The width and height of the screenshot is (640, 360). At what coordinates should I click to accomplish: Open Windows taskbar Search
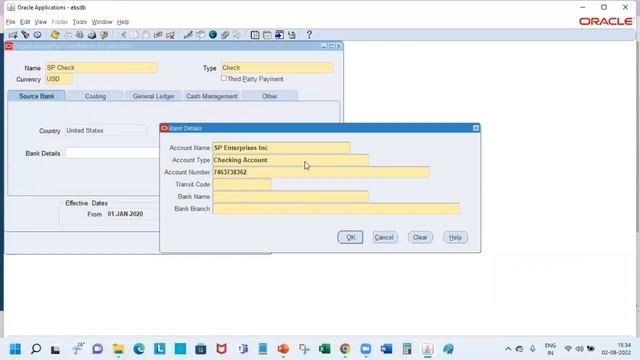(36, 349)
